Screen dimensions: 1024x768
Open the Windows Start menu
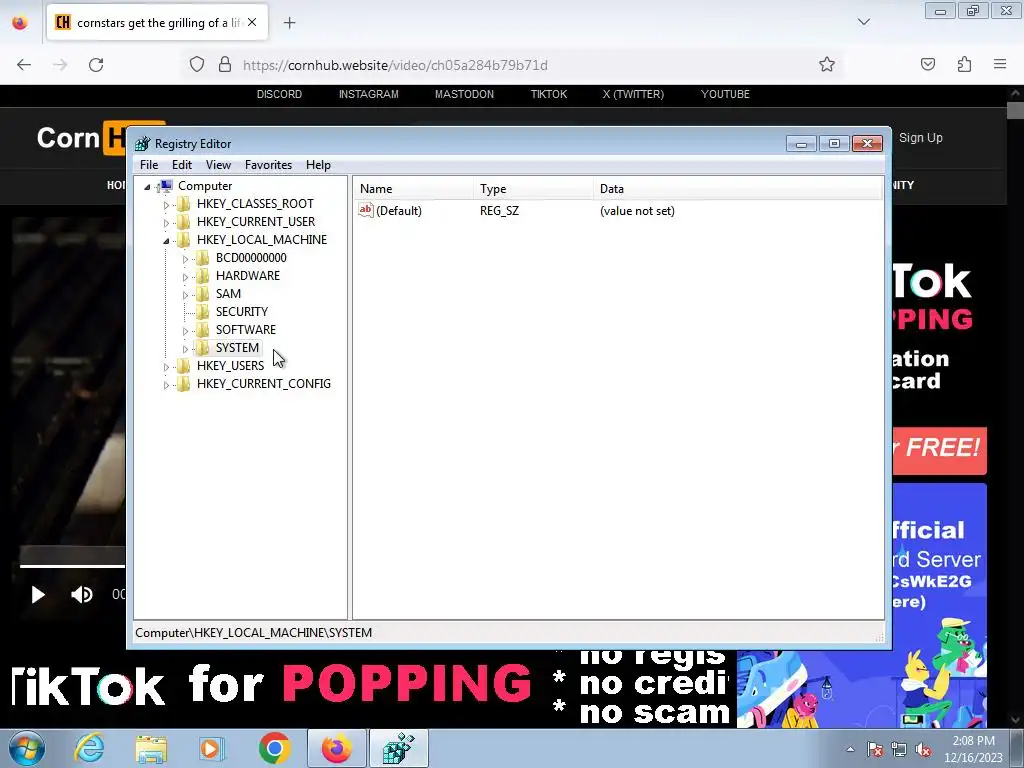(26, 748)
